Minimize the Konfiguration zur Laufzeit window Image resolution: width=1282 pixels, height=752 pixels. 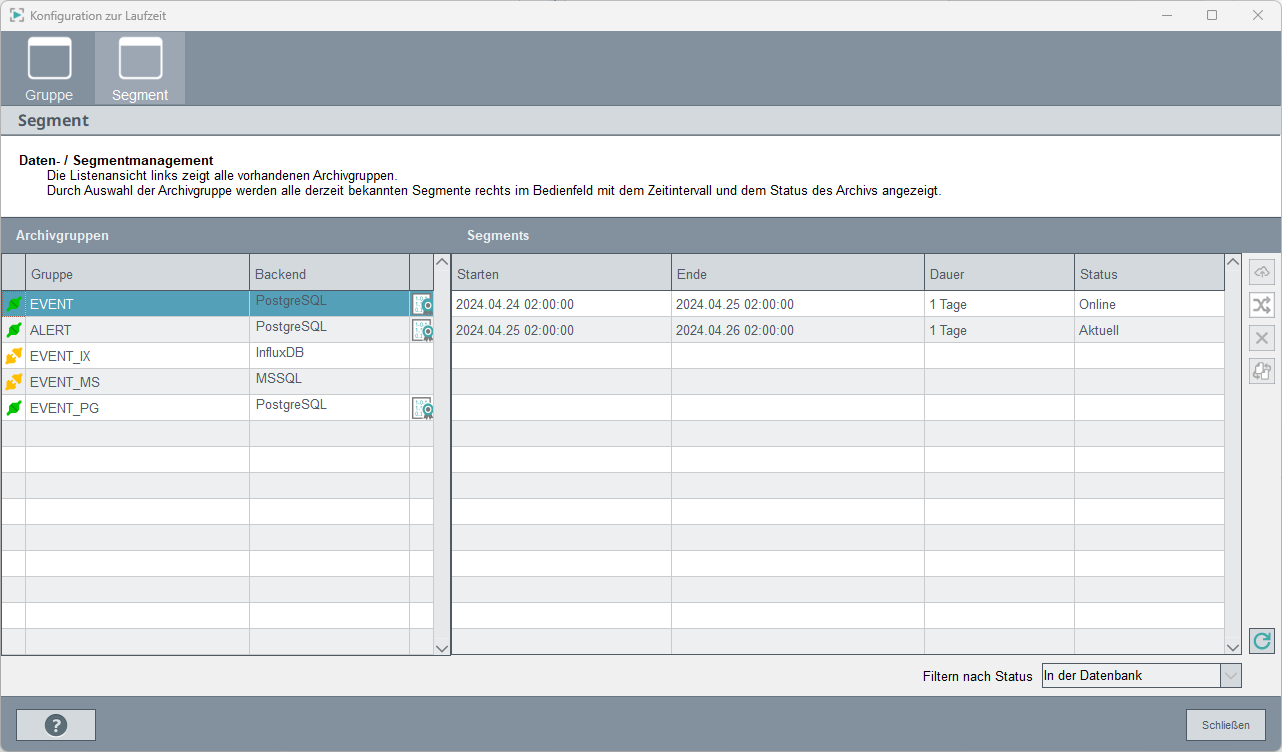coord(1166,15)
